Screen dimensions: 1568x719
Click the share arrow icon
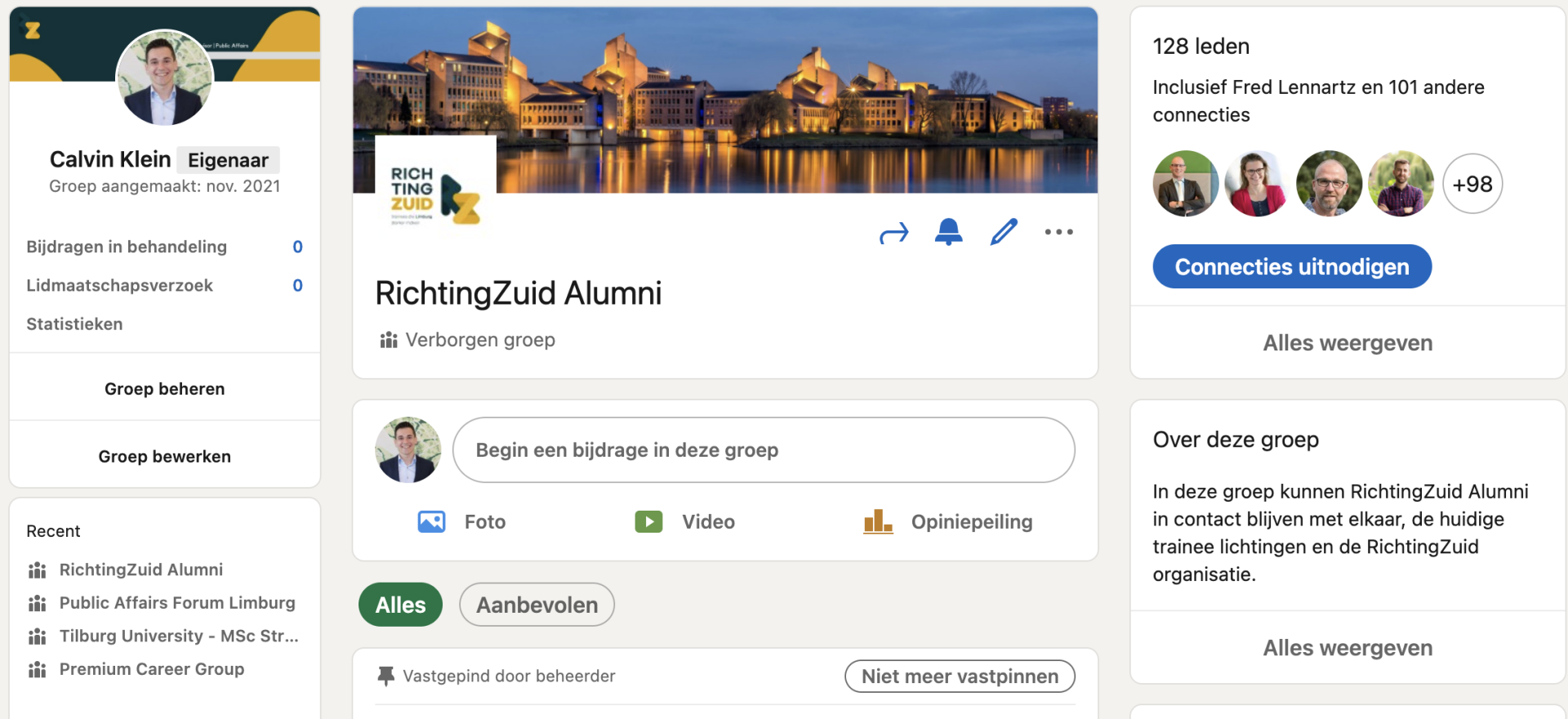coord(893,234)
